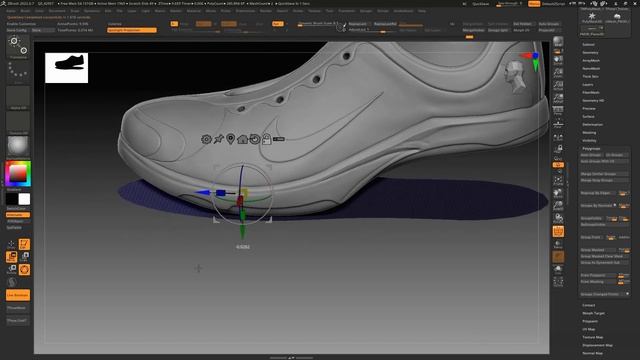Open the current brush thumbnail on left shelf
640x360 pixels.
[x=18, y=46]
